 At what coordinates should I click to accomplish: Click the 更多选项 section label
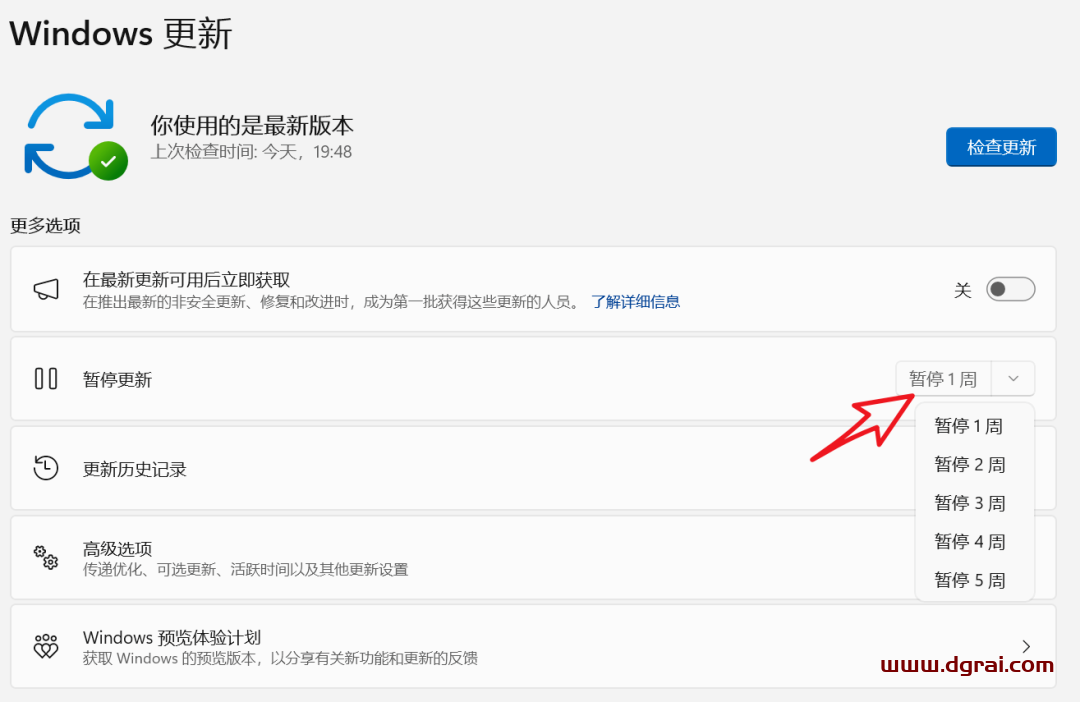point(45,226)
